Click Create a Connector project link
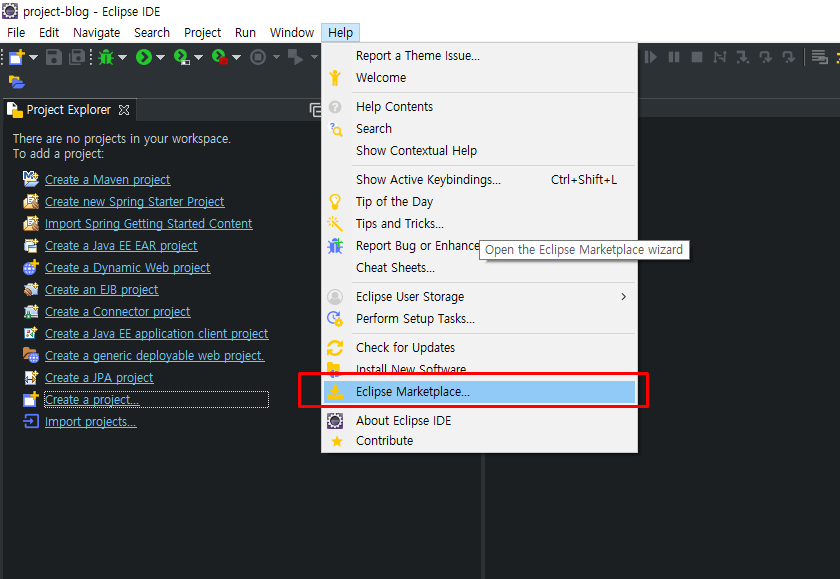This screenshot has width=840, height=579. click(x=117, y=311)
